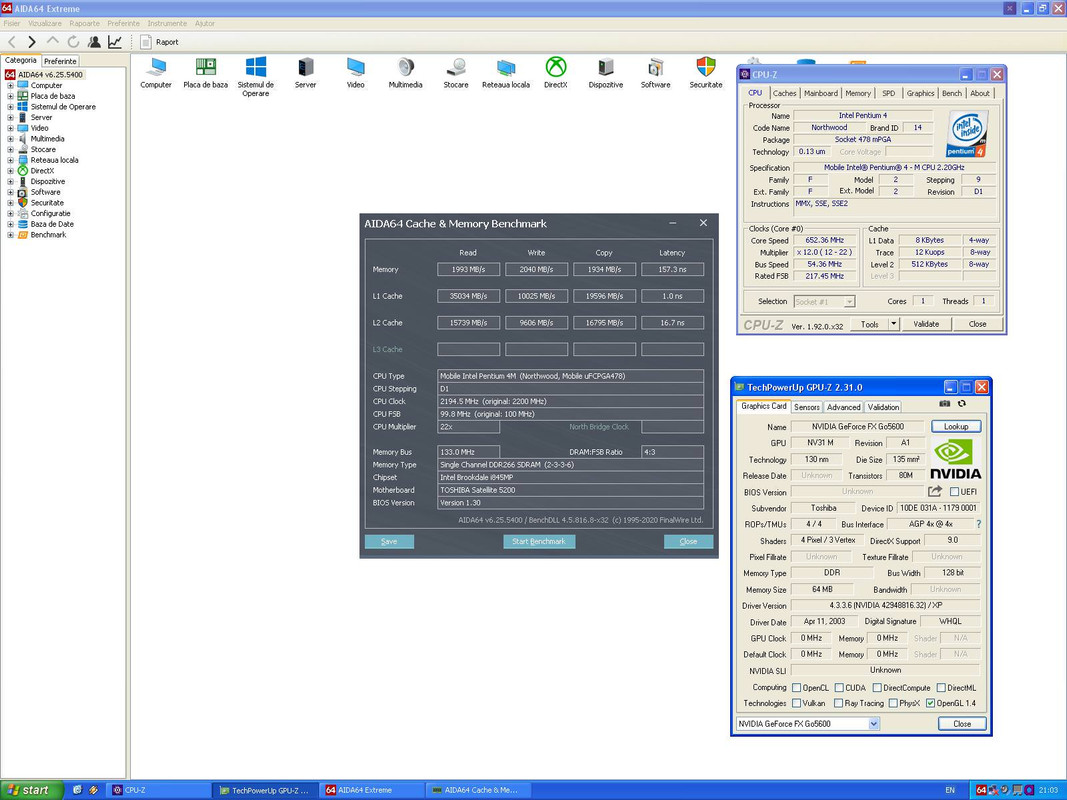Open the Video category icon
Image resolution: width=1067 pixels, height=800 pixels.
(x=355, y=73)
